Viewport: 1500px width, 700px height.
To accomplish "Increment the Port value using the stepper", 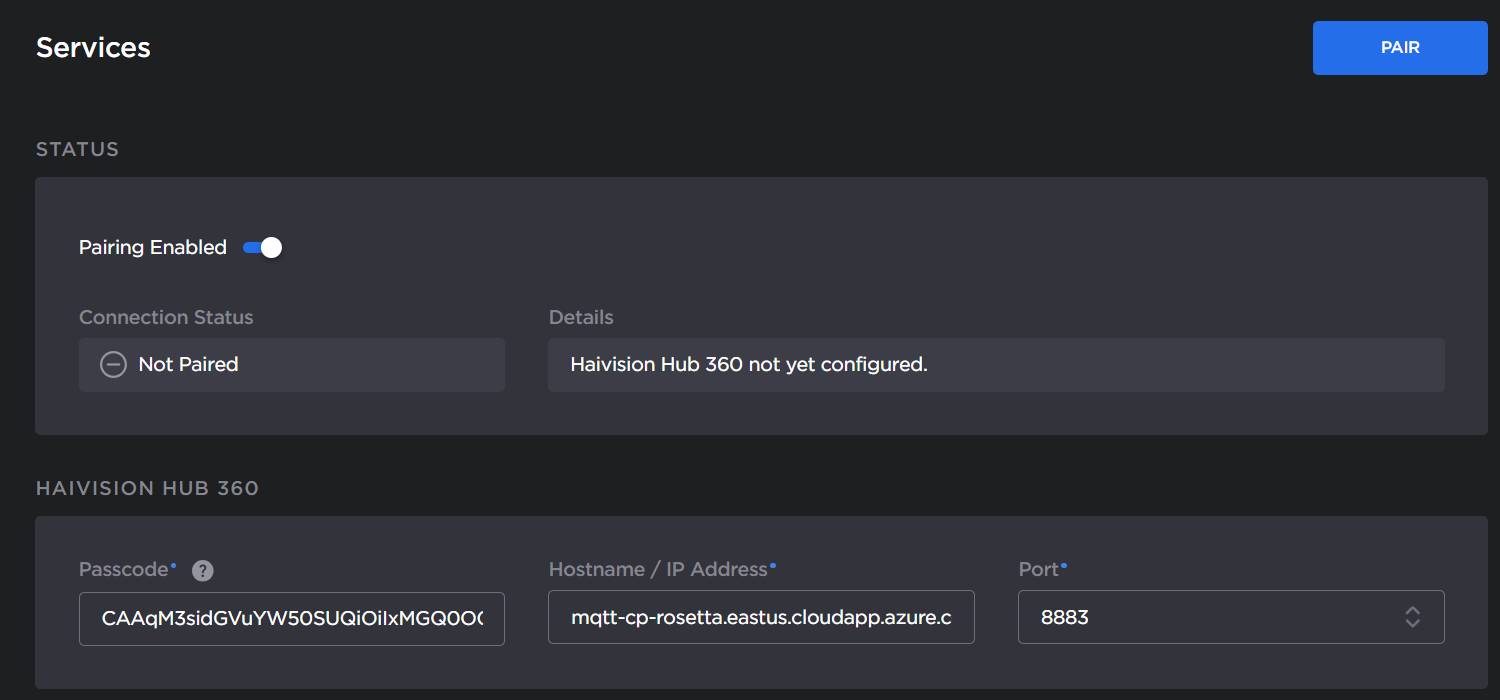I will click(x=1413, y=611).
